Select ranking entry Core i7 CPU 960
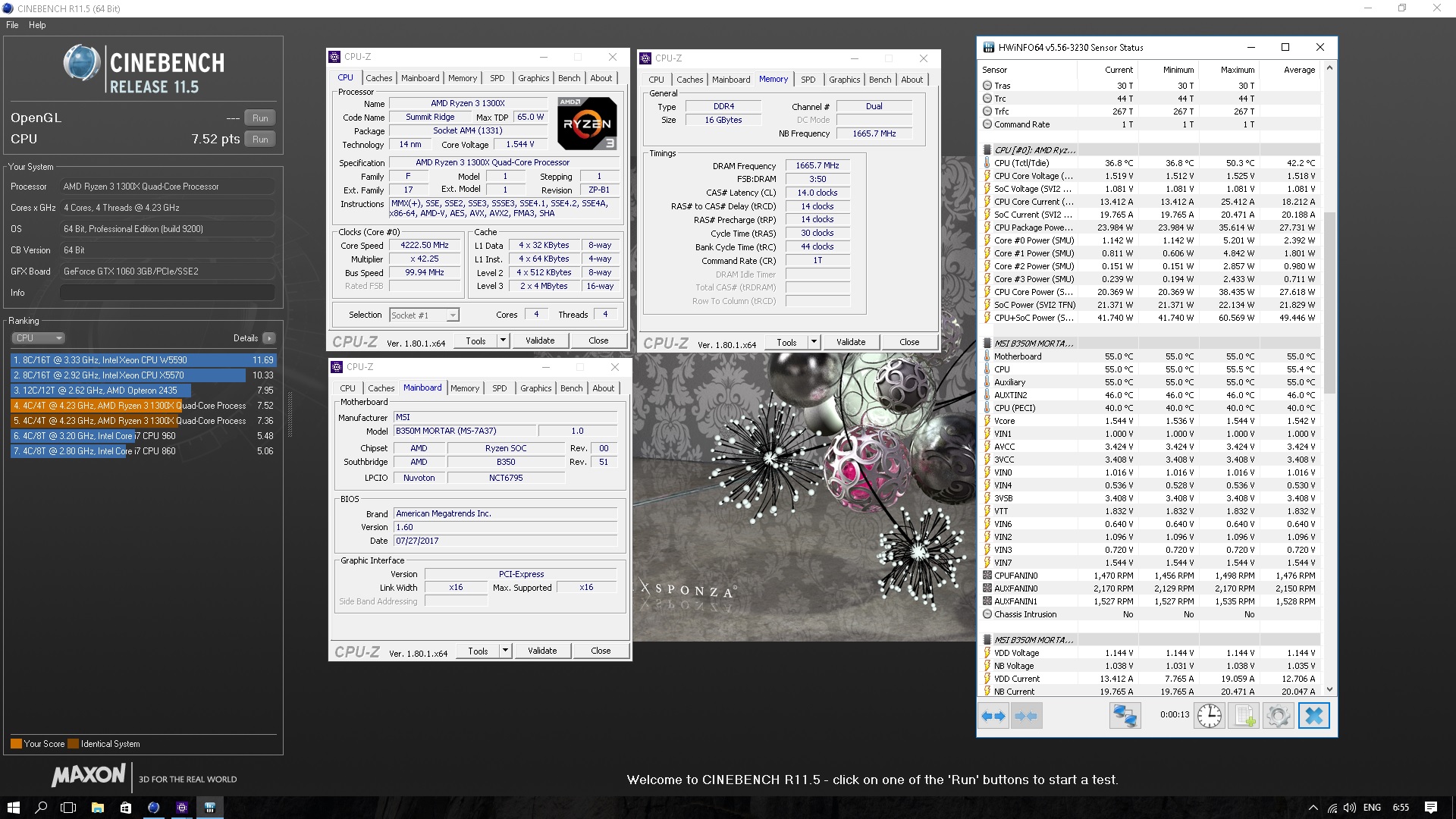This screenshot has height=819, width=1456. coord(143,436)
